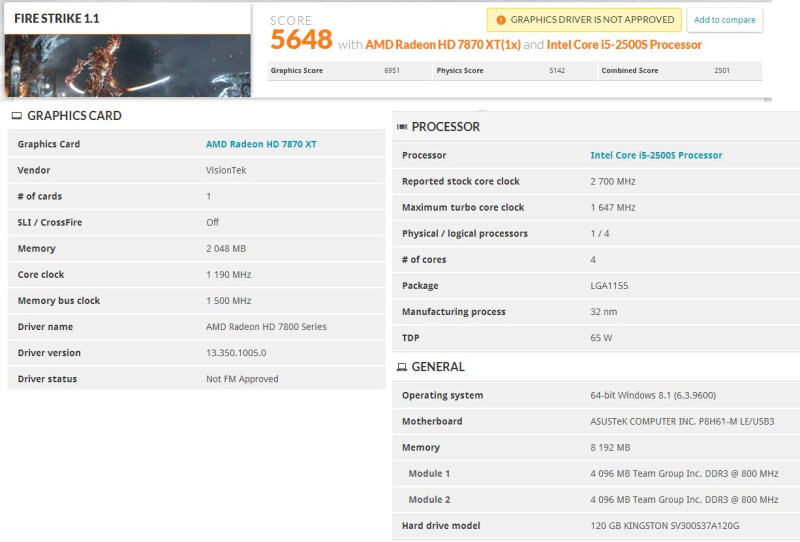Click the Driver status label
800x542 pixels.
(x=47, y=379)
